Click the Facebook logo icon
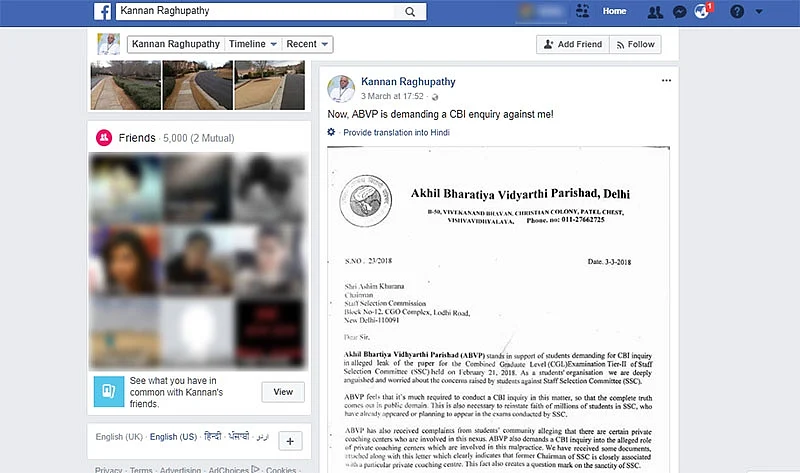Viewport: 800px width, 473px height. (x=103, y=11)
